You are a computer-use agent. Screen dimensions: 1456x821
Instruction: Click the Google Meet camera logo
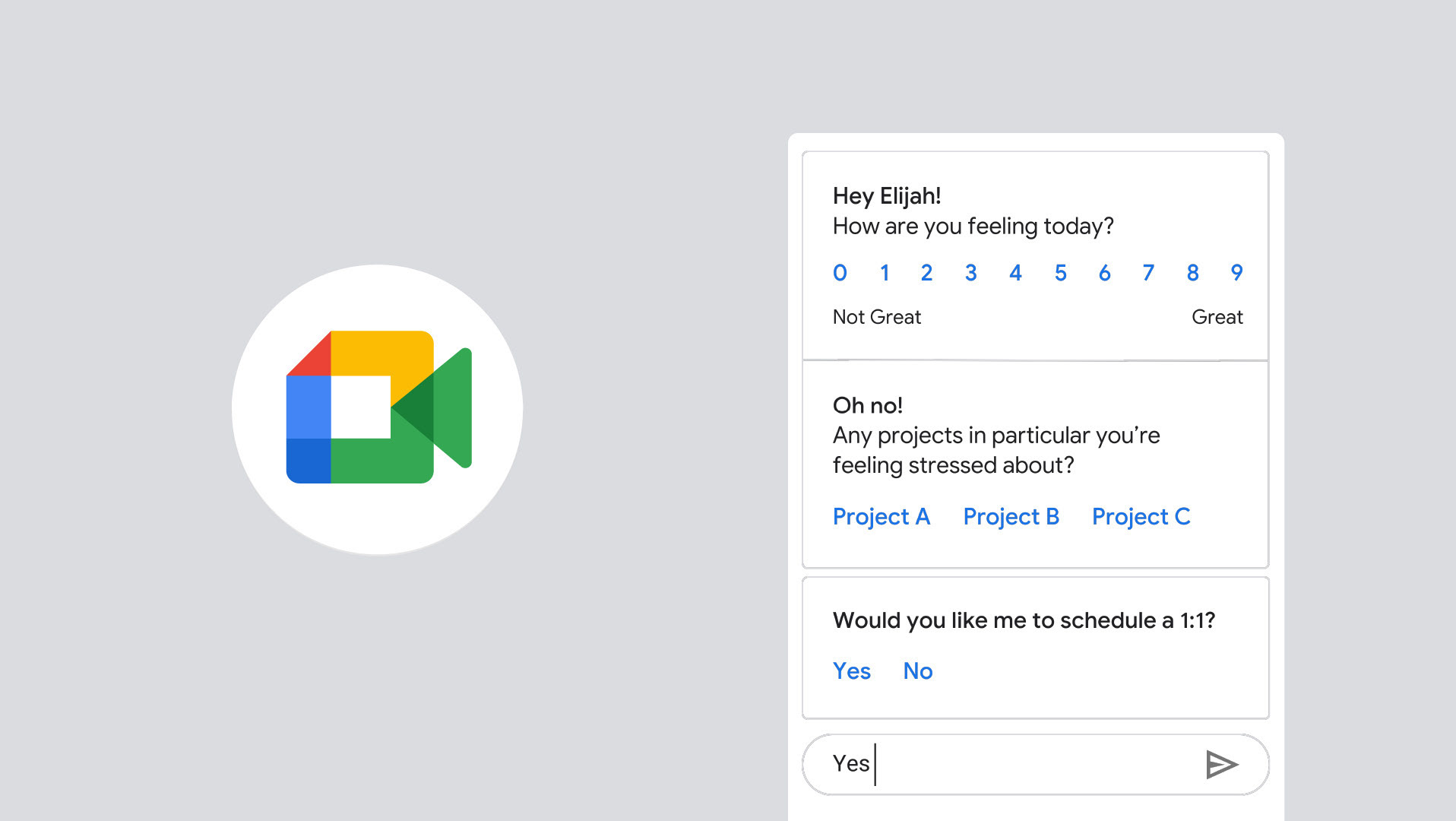click(378, 407)
